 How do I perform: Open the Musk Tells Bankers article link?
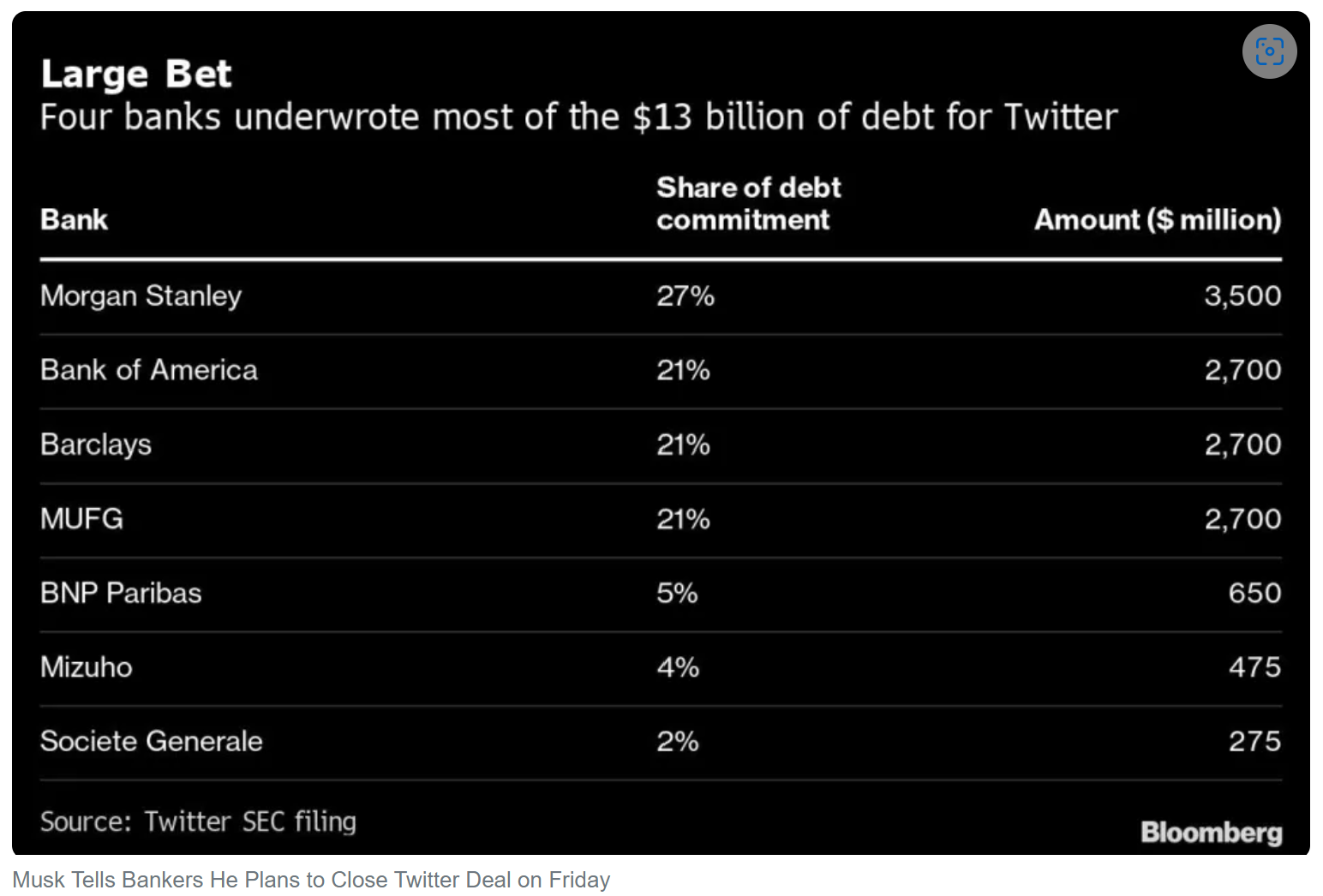coord(311,880)
